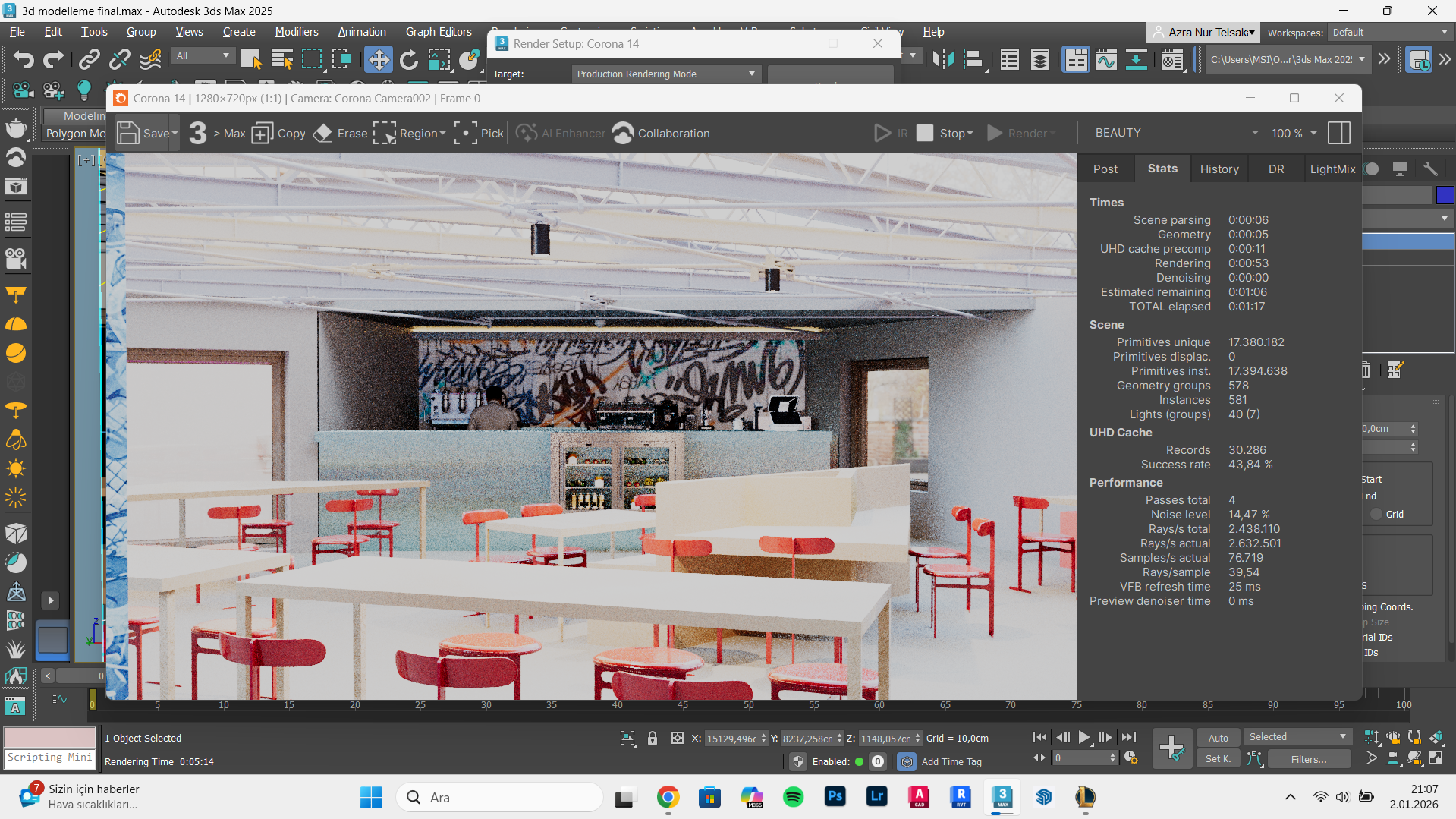The width and height of the screenshot is (1456, 819).
Task: Switch to the DR tab
Action: click(1276, 169)
